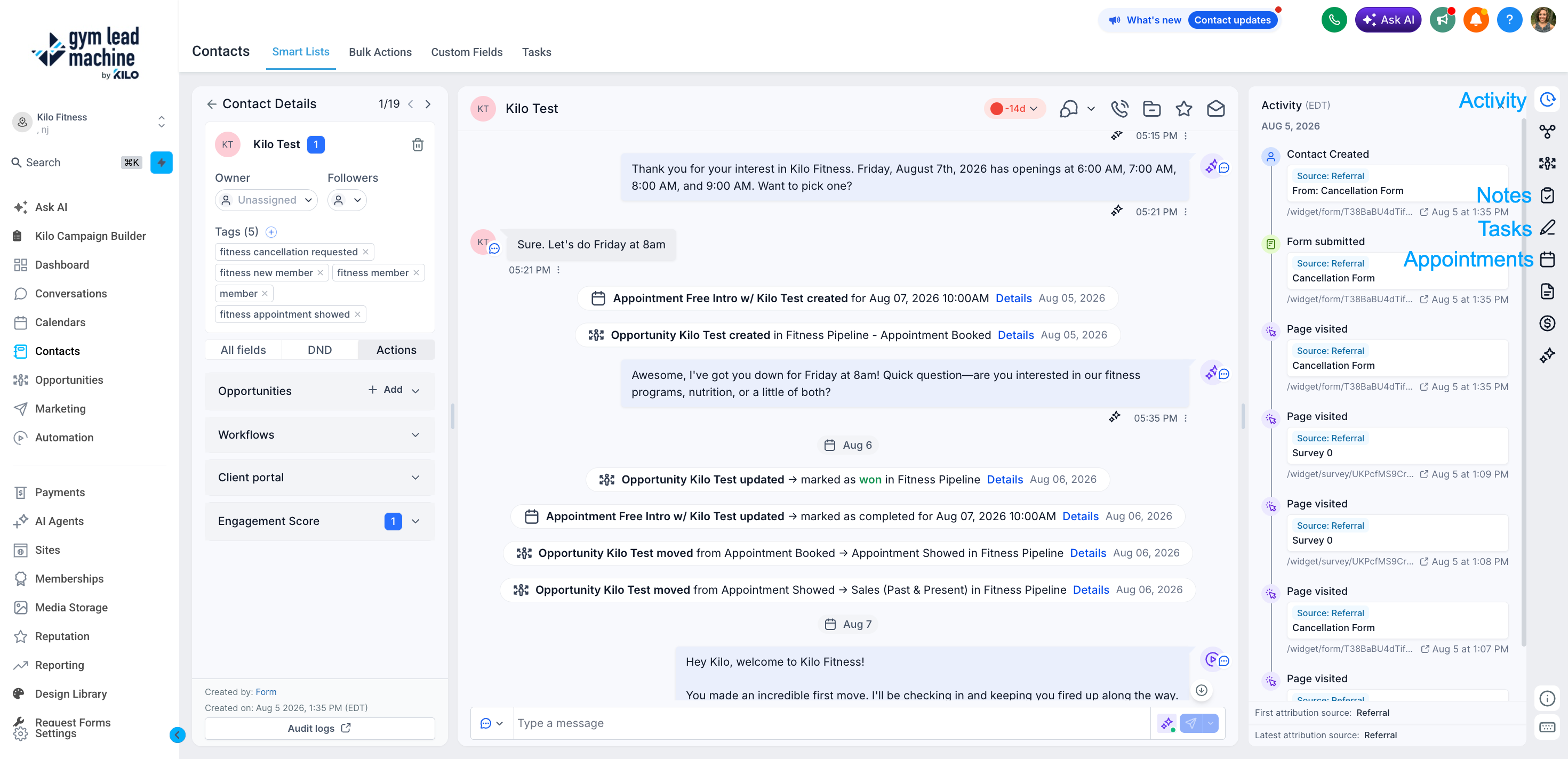Open the Custom Fields tab
1568x759 pixels.
click(x=466, y=52)
